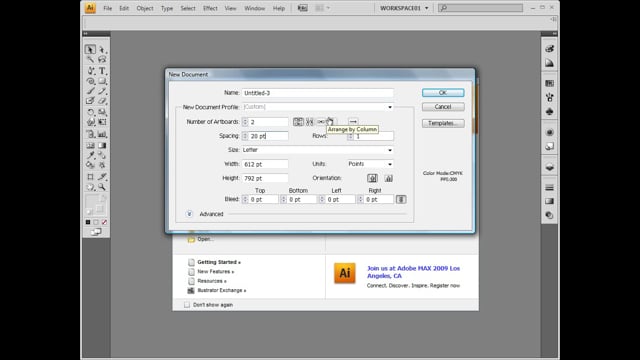Select the Selection tool (black arrow)
Screen dimensions: 640x360
point(90,49)
